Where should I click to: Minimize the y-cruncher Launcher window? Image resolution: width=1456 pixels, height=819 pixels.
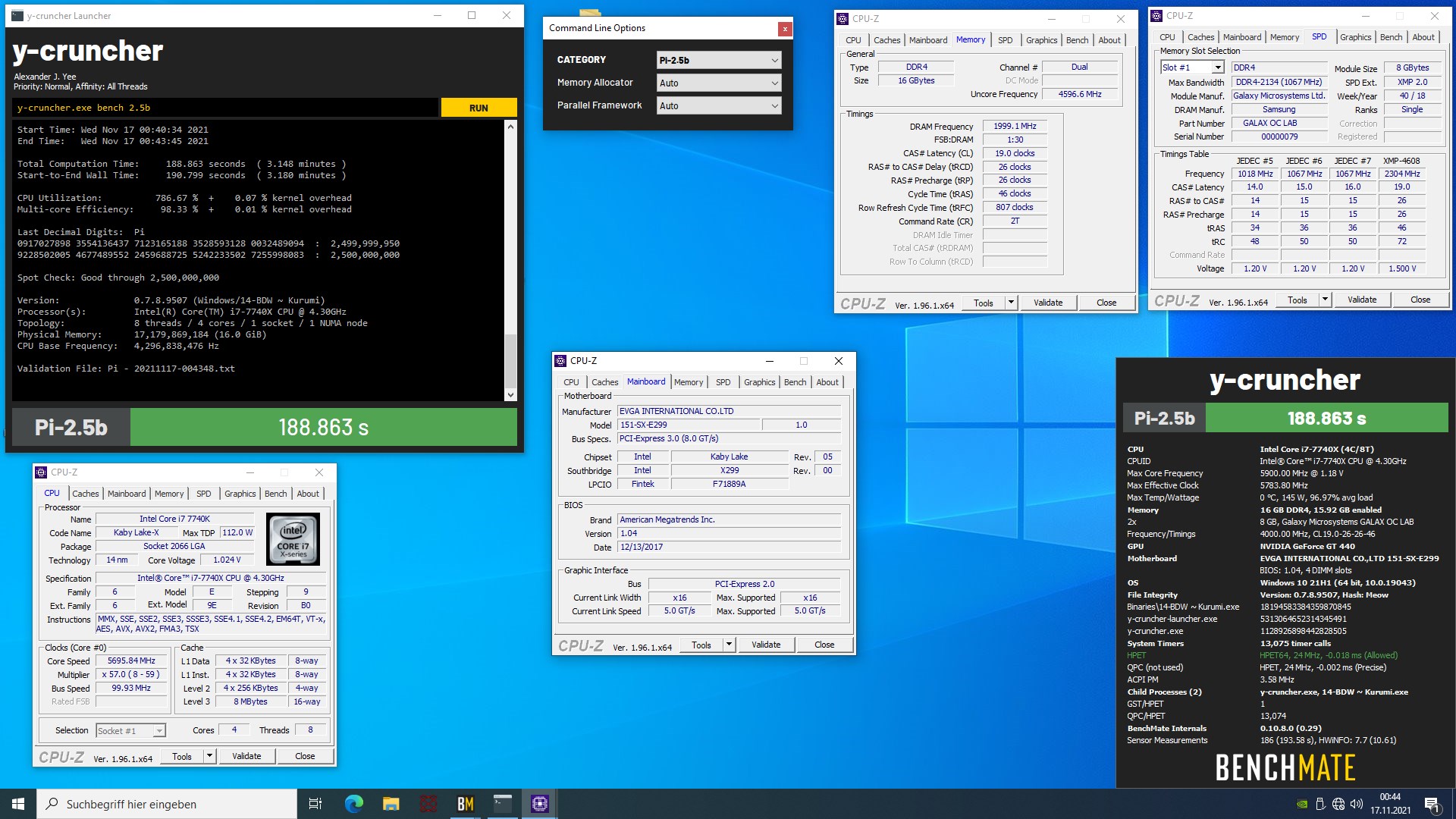[438, 15]
